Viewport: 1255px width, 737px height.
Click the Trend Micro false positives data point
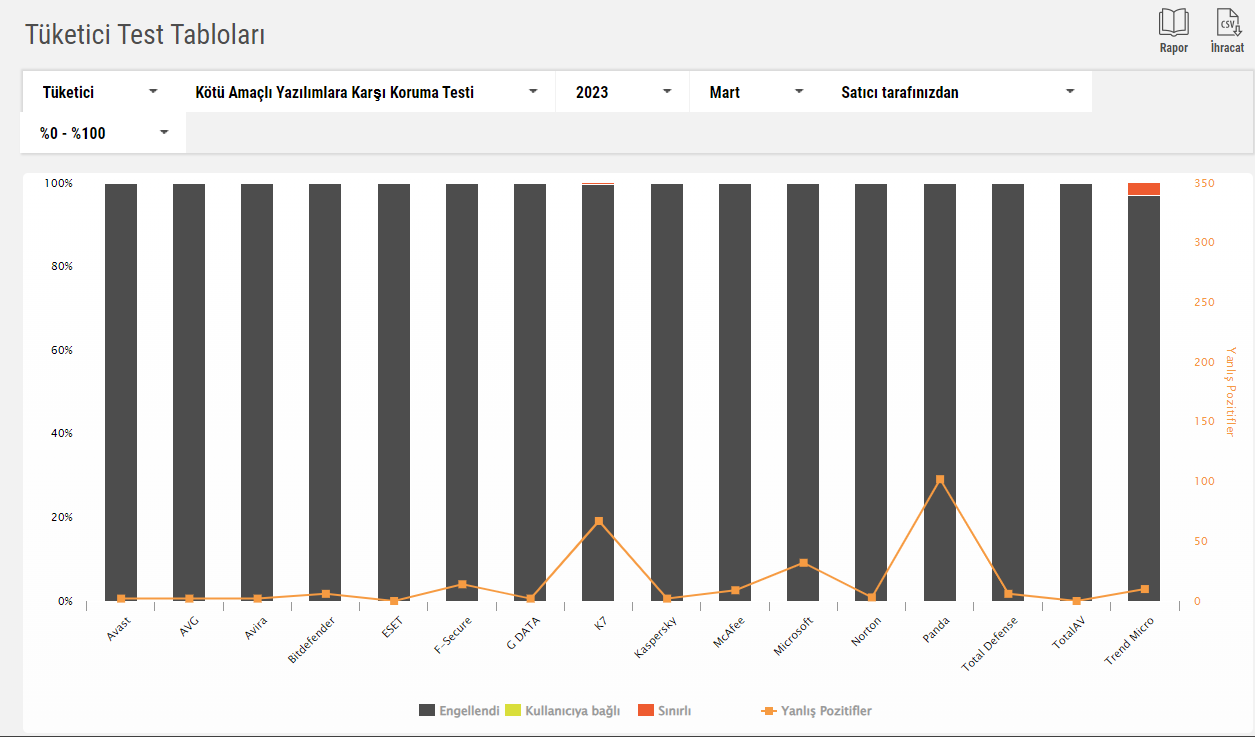[x=1144, y=589]
